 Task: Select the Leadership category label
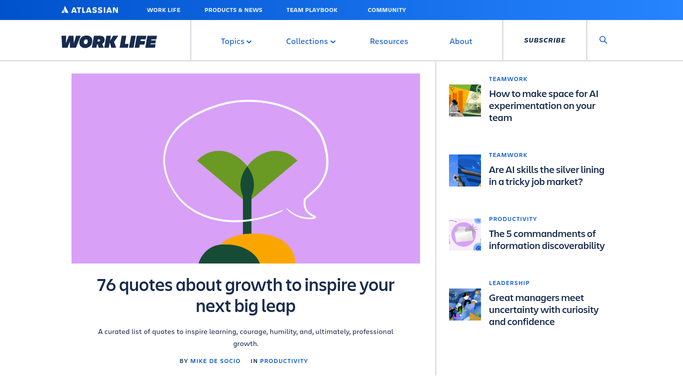click(x=509, y=283)
